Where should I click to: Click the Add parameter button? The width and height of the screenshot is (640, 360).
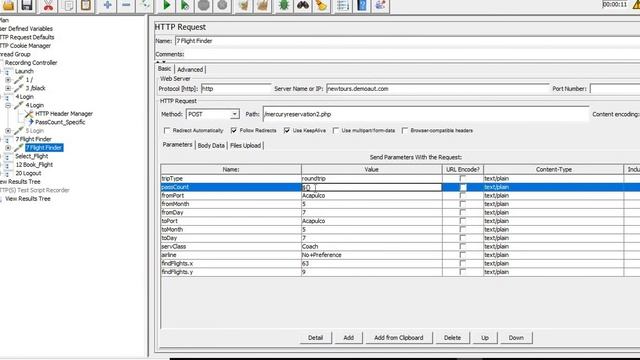349,338
